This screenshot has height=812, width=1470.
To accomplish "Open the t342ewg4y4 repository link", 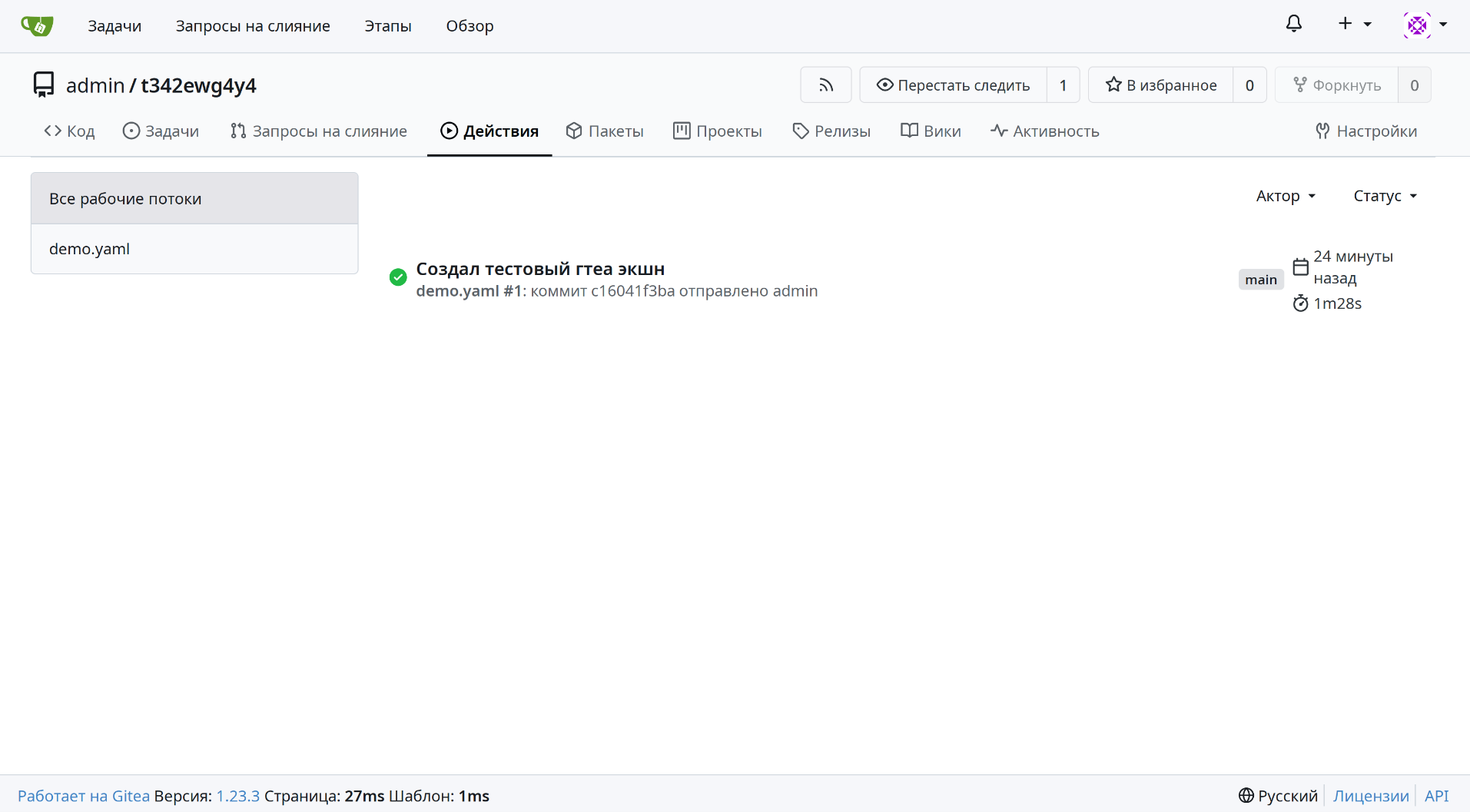I will 198,85.
